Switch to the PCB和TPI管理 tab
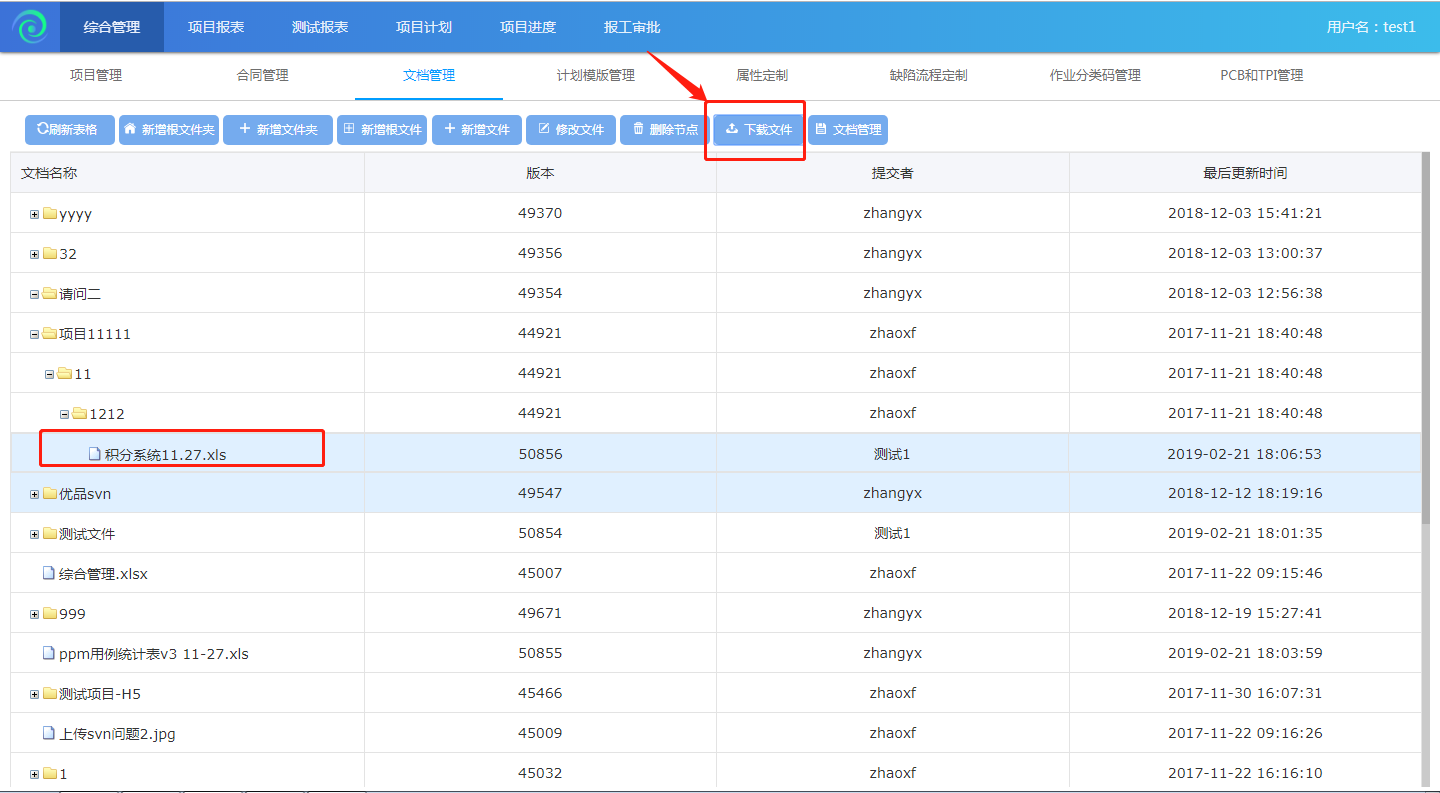 coord(1261,75)
